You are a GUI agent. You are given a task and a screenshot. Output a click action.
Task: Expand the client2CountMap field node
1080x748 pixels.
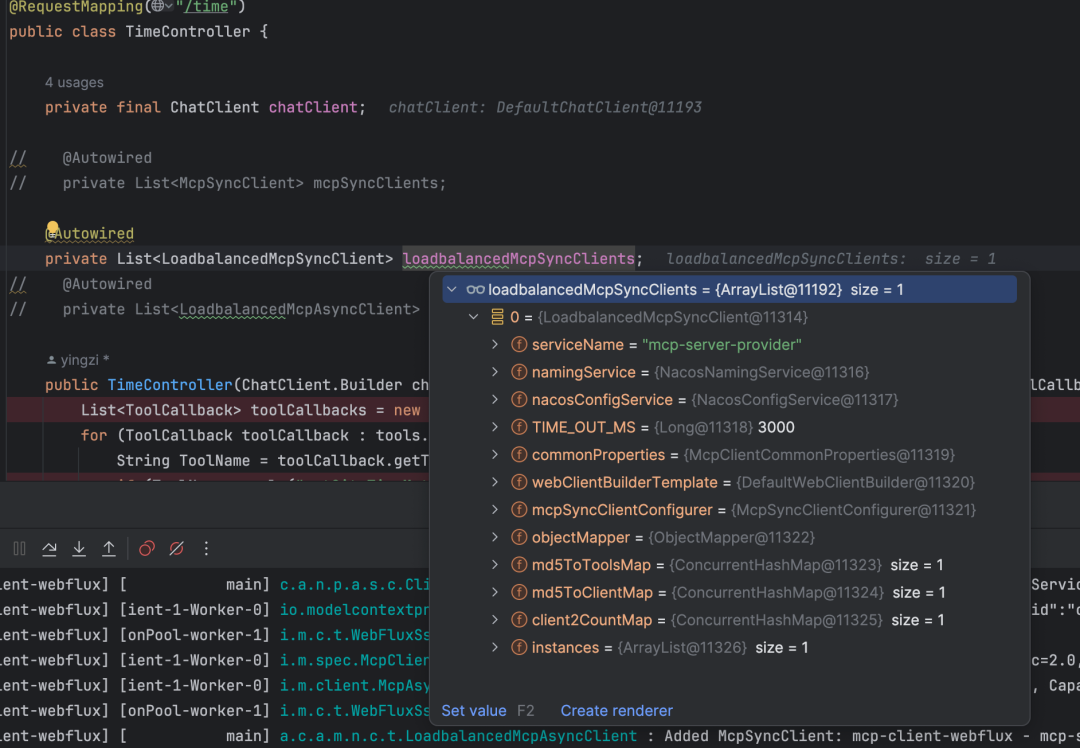[495, 620]
